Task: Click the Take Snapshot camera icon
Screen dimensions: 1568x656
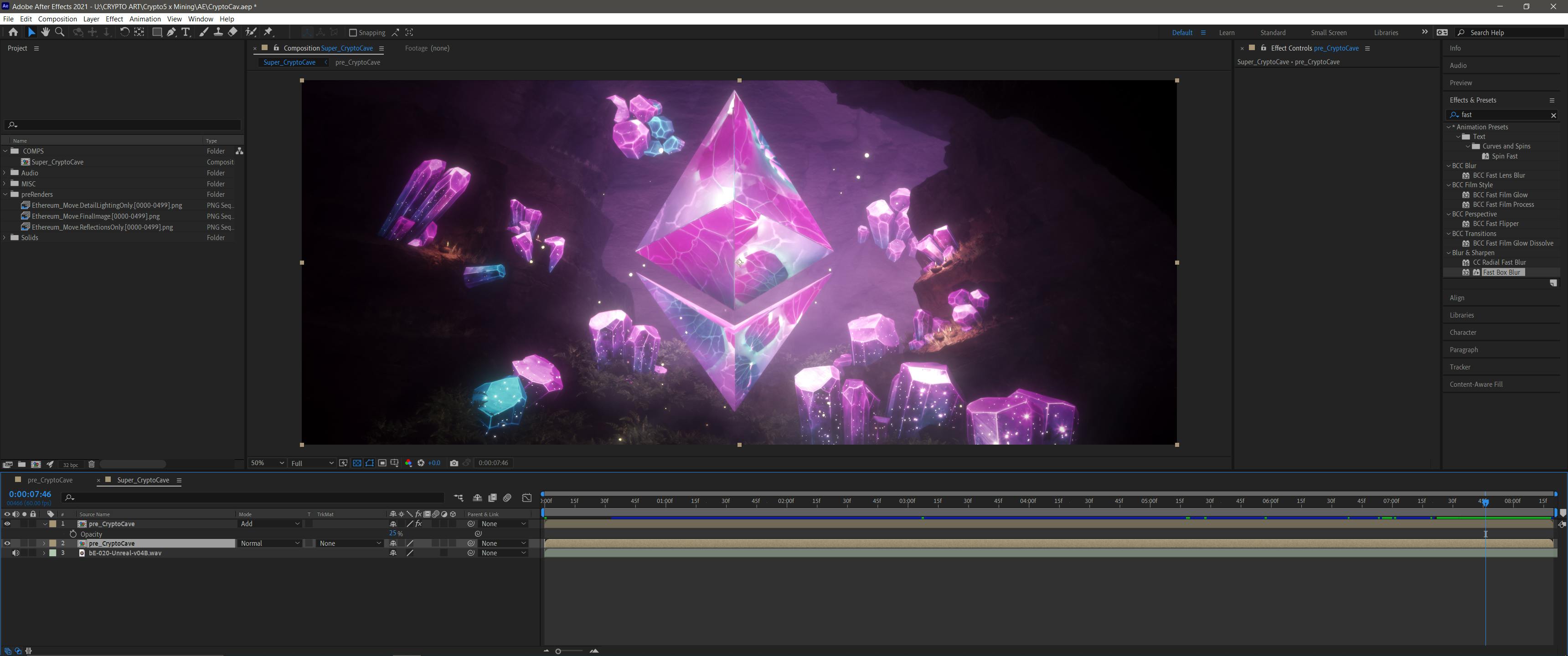Action: (454, 463)
